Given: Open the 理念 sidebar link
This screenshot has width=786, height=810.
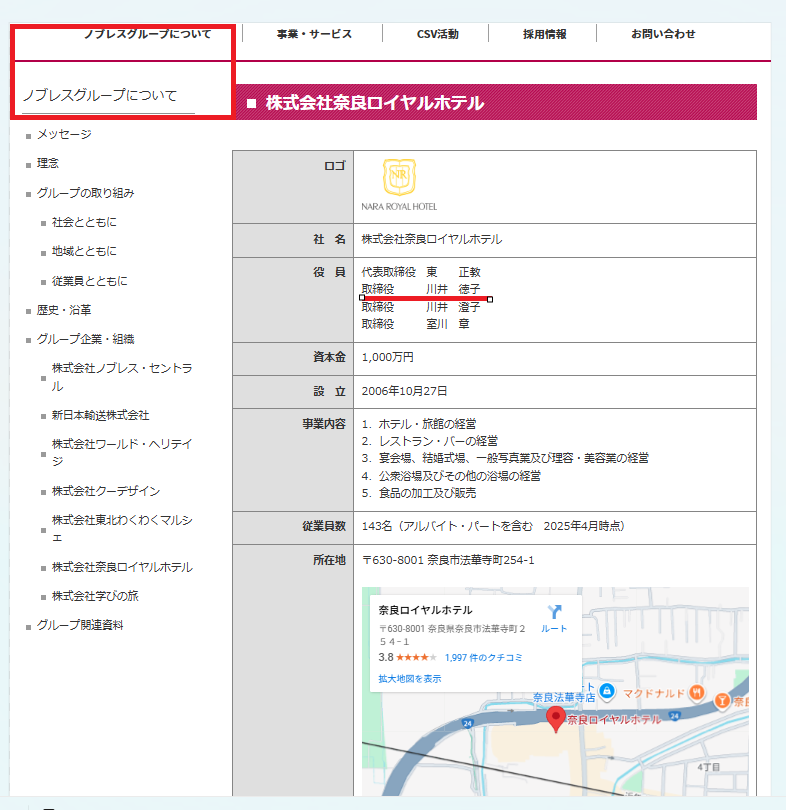Looking at the screenshot, I should 48,163.
